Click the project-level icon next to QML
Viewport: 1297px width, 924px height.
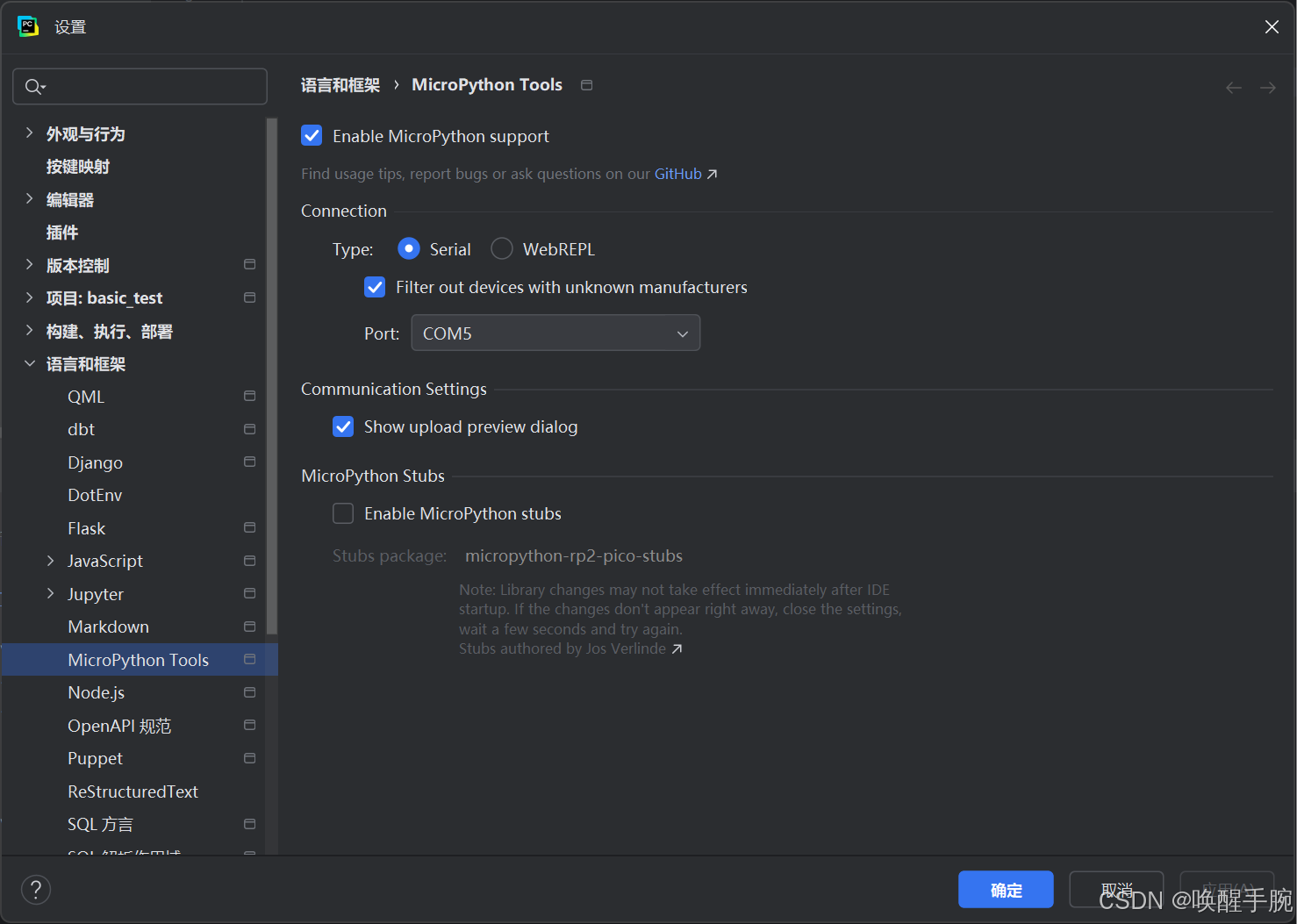pyautogui.click(x=249, y=396)
